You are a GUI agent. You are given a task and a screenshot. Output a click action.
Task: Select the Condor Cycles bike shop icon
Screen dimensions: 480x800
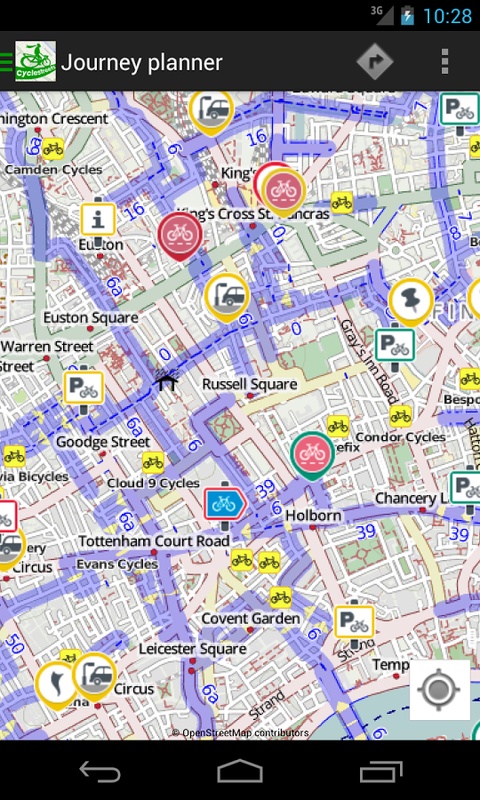click(401, 416)
